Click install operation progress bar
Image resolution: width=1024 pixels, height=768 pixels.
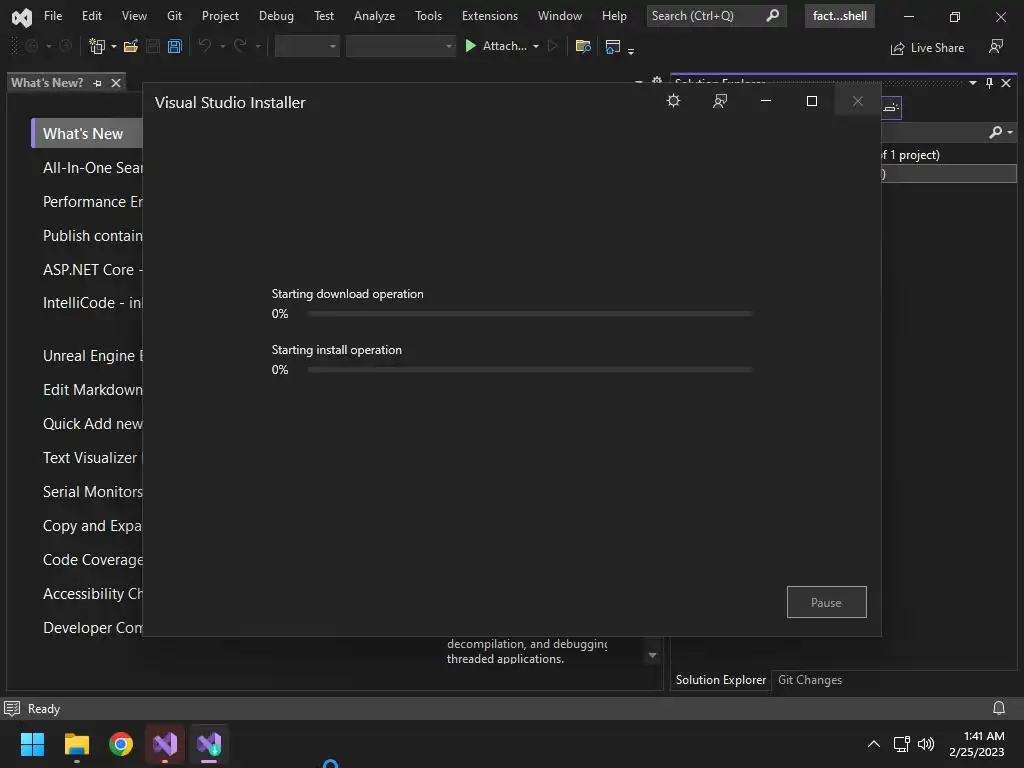[x=530, y=370]
